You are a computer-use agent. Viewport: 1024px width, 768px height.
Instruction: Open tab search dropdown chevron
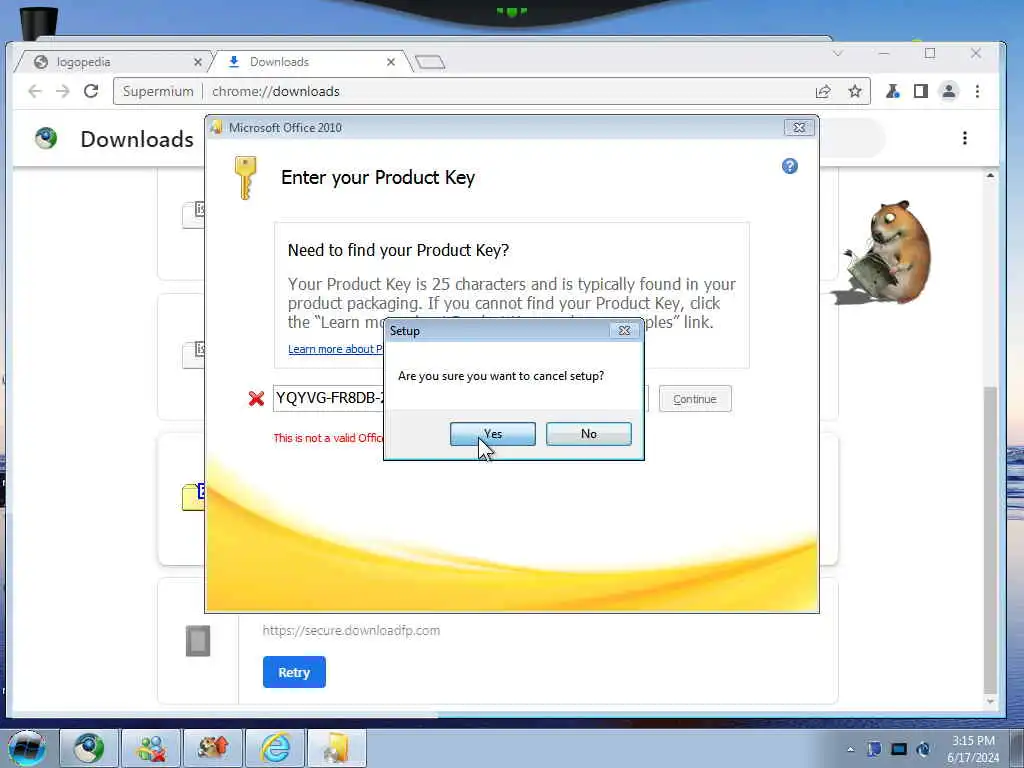pos(838,54)
